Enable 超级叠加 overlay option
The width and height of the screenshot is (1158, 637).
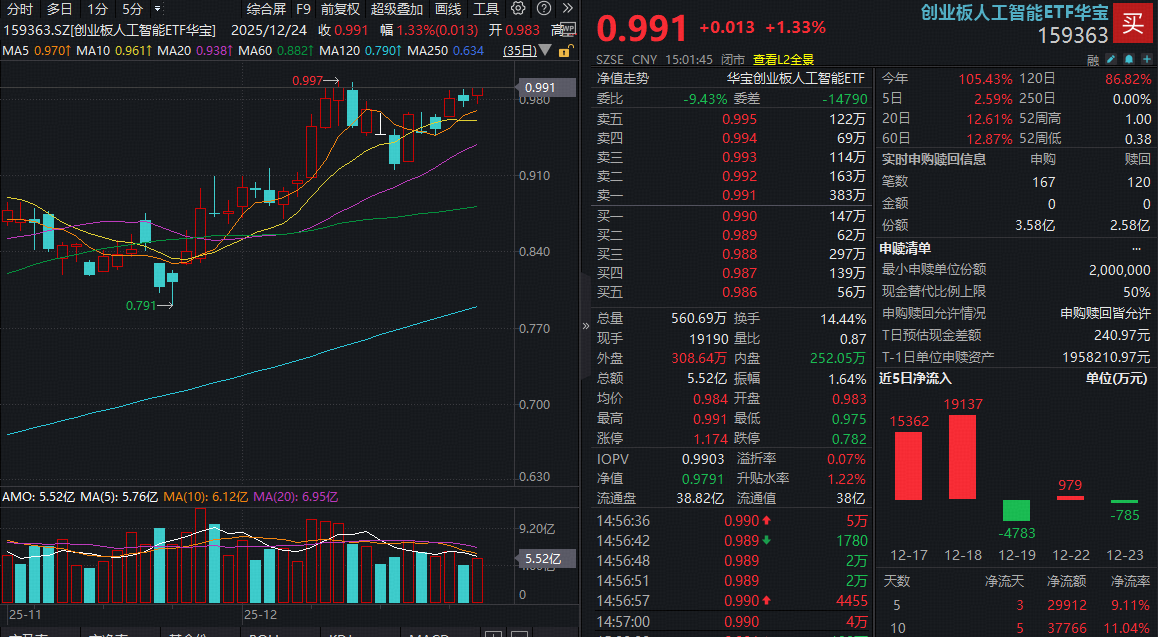point(396,9)
